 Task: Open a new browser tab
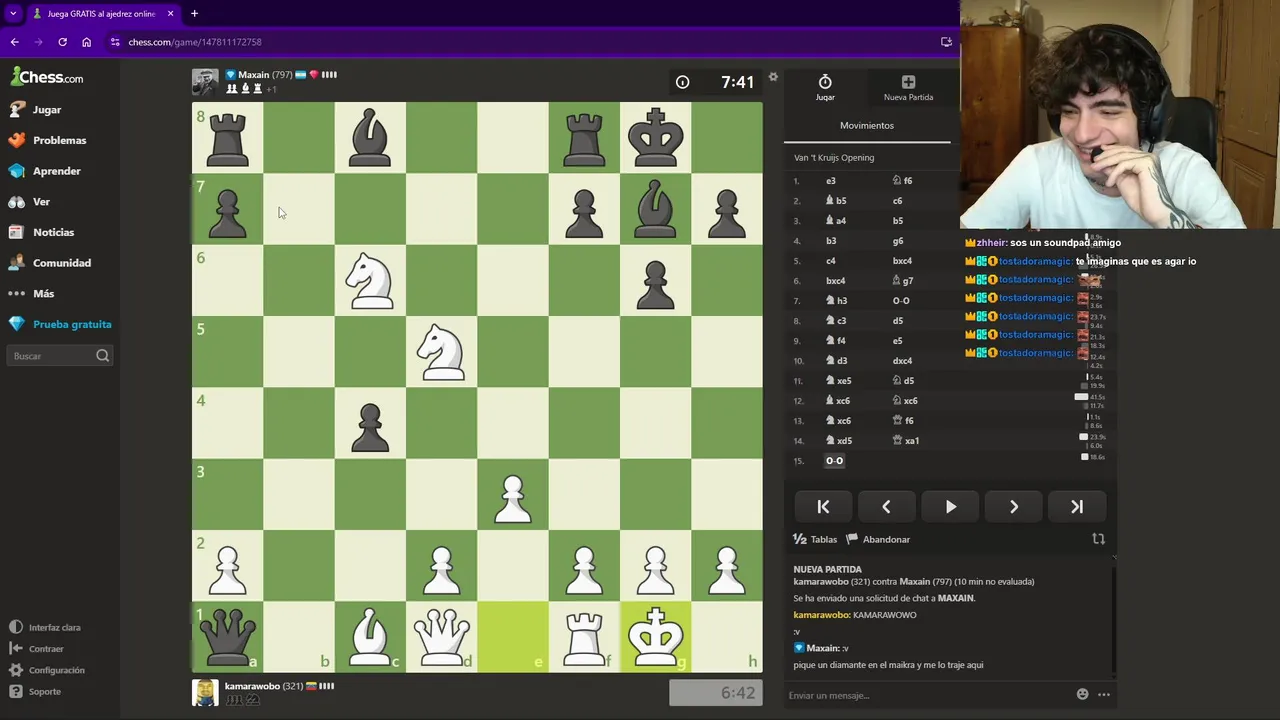pyautogui.click(x=194, y=14)
